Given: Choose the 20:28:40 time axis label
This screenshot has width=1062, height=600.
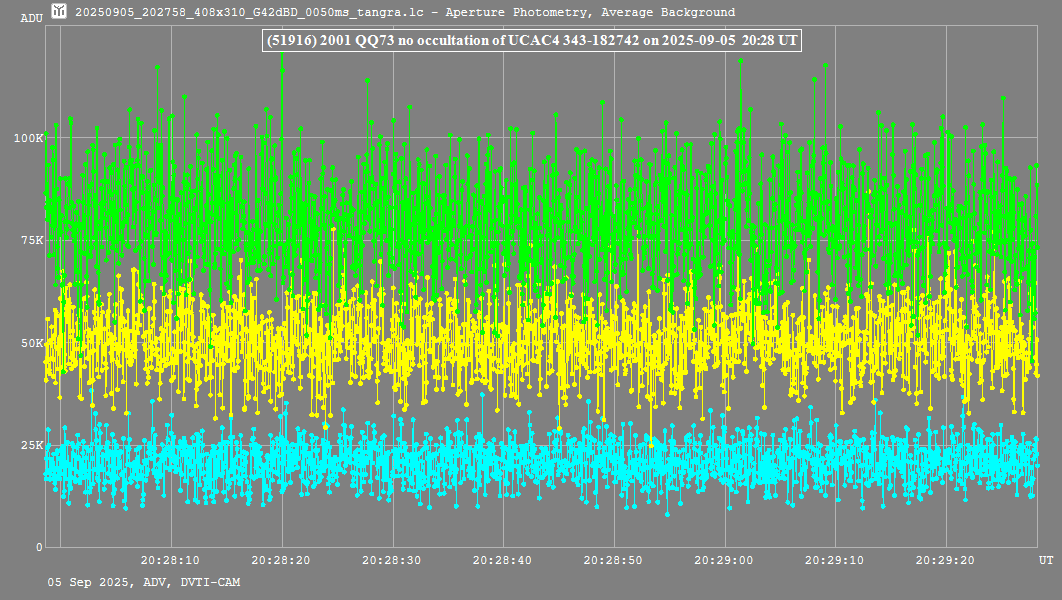Looking at the screenshot, I should tap(503, 561).
